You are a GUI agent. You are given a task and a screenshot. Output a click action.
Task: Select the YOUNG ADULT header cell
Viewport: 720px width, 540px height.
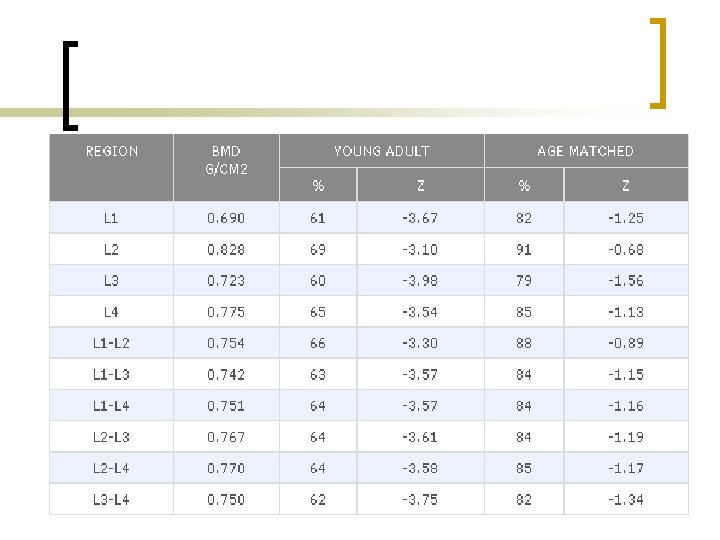click(x=381, y=151)
